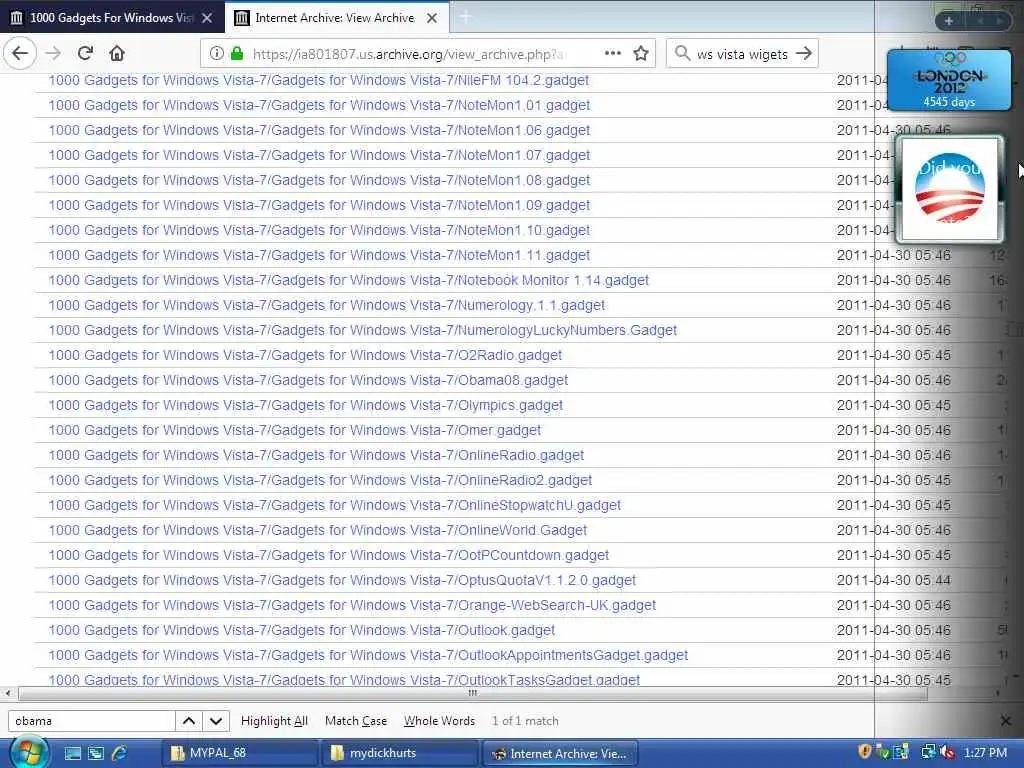Click the Obama logo sidebar gadget
This screenshot has height=768, width=1024.
coord(950,189)
